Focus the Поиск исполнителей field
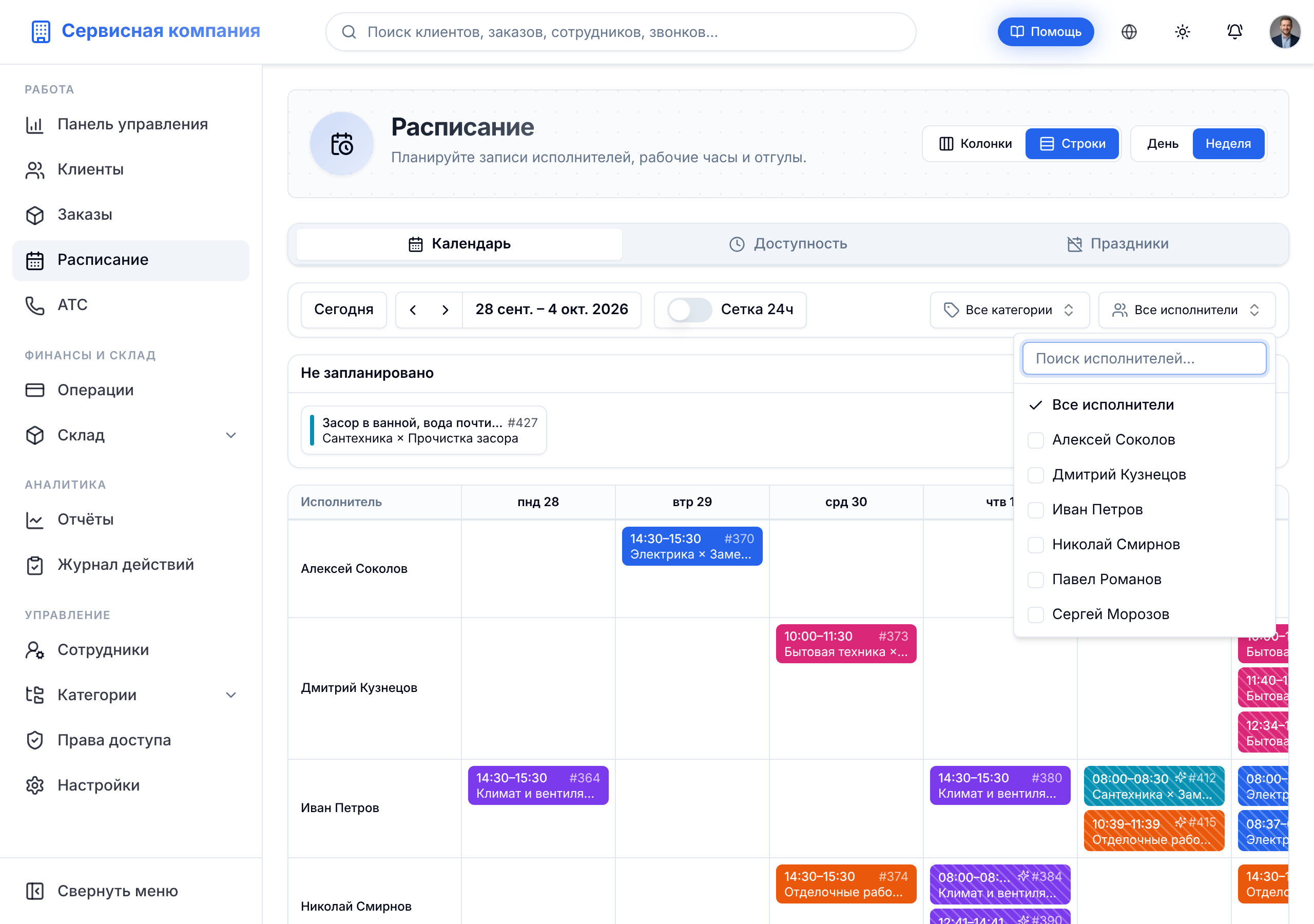Screen dimensions: 1314x924 (x=1144, y=358)
